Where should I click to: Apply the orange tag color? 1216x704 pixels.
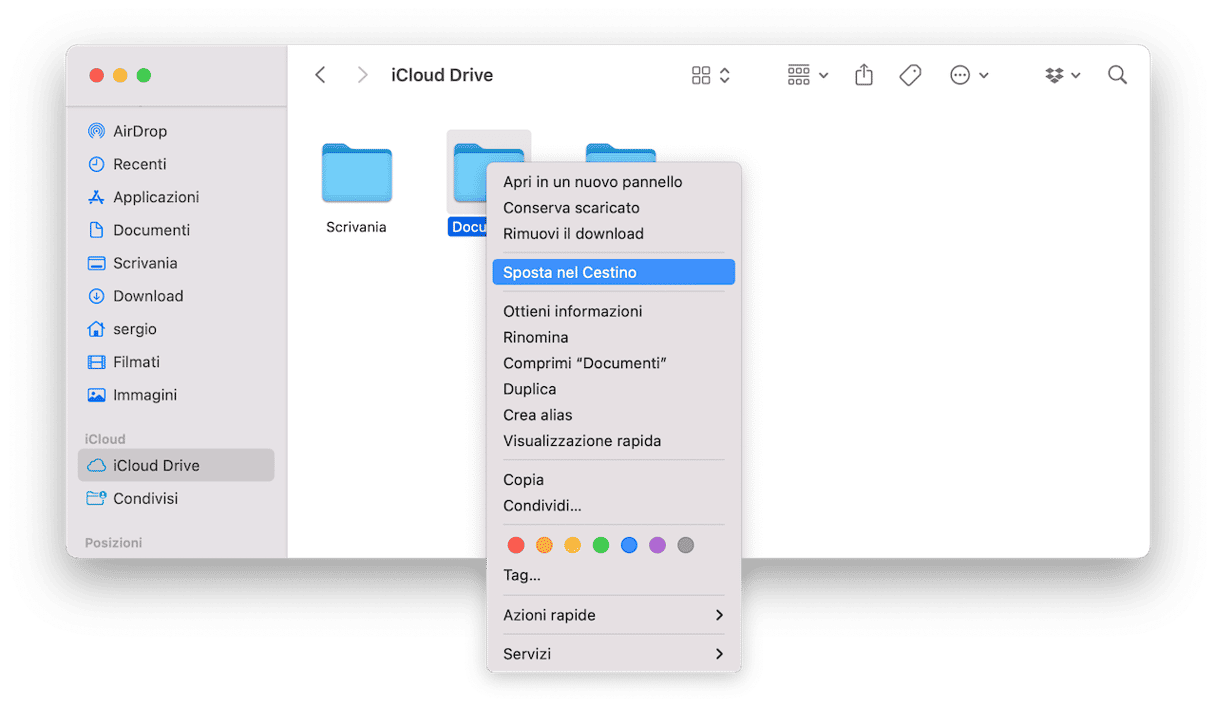(x=544, y=545)
